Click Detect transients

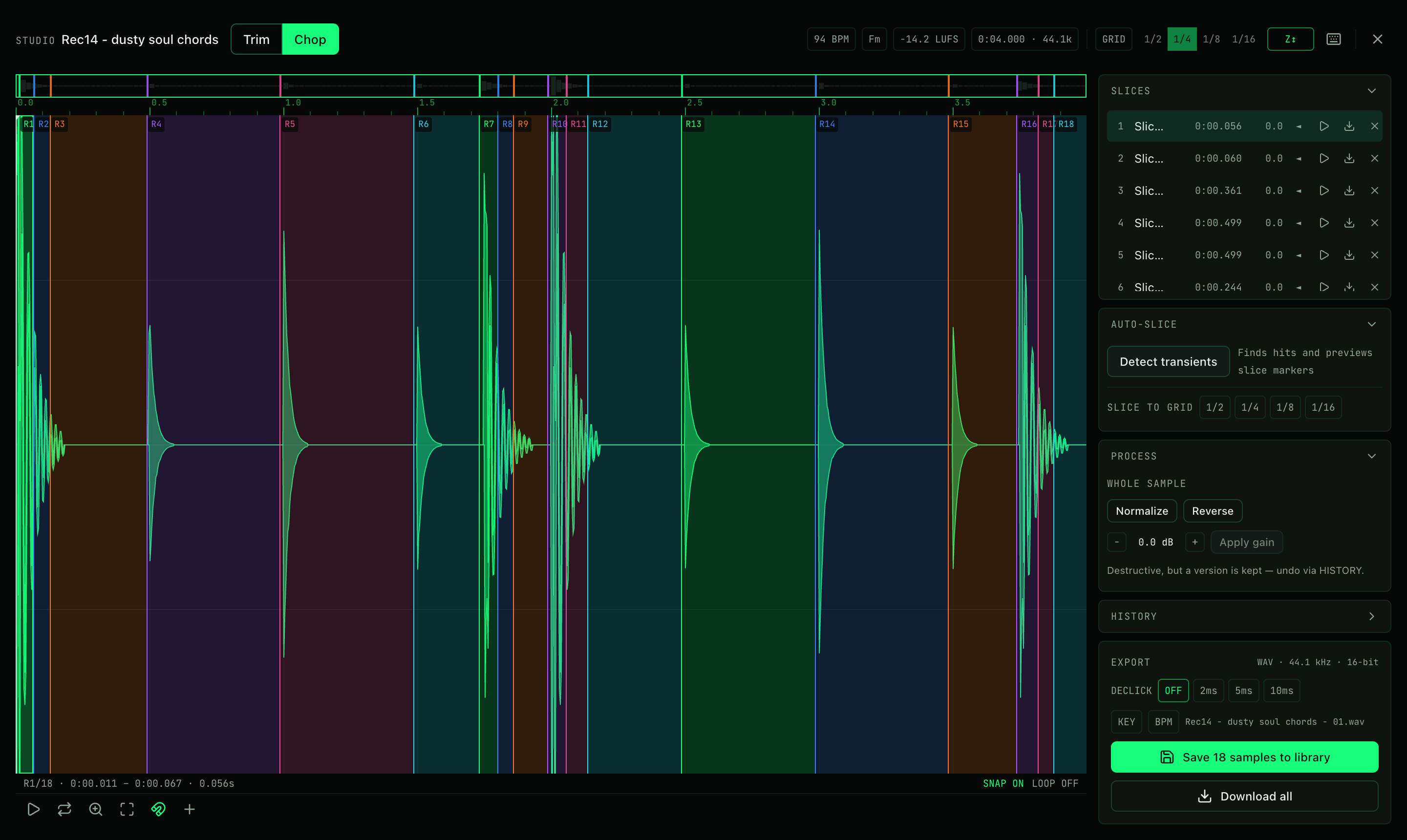click(1168, 361)
